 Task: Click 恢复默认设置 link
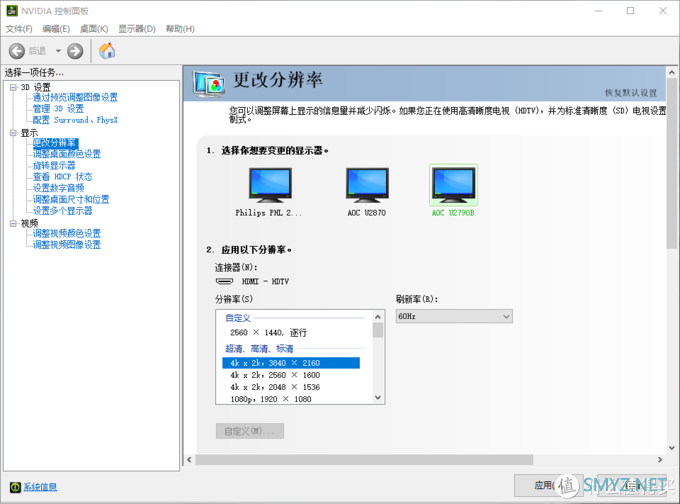pyautogui.click(x=631, y=93)
